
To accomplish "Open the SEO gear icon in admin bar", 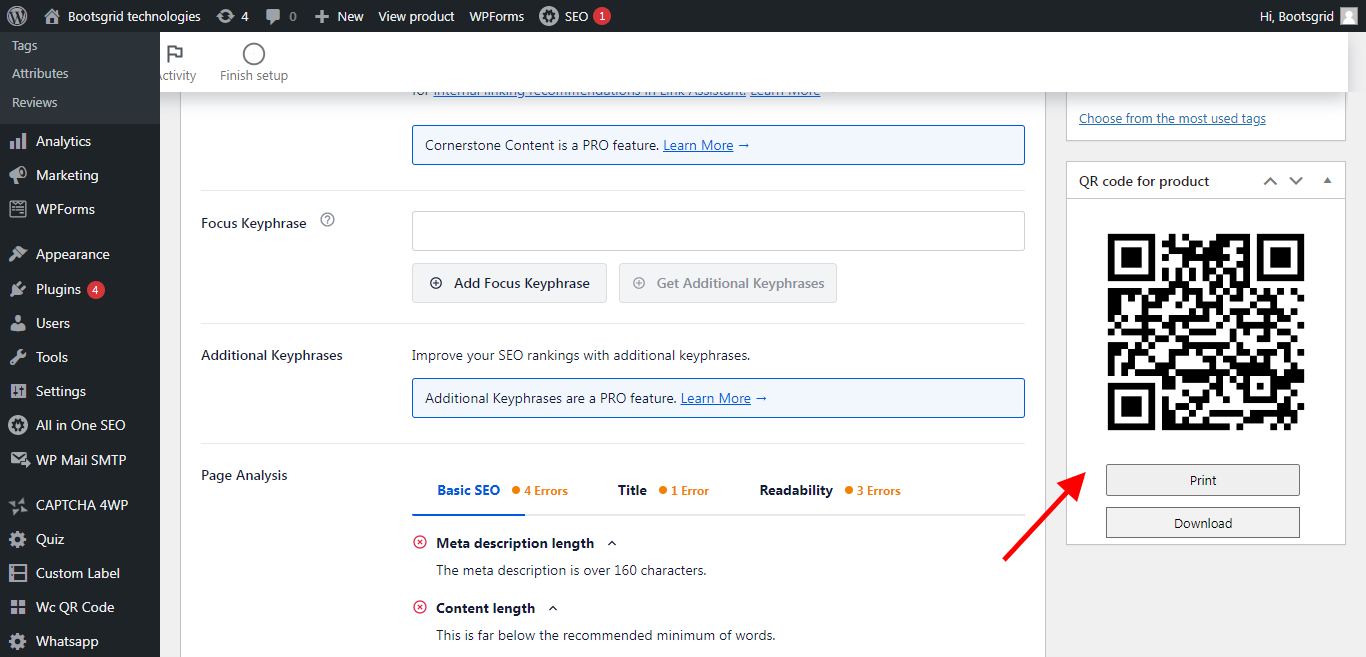I will click(x=549, y=16).
